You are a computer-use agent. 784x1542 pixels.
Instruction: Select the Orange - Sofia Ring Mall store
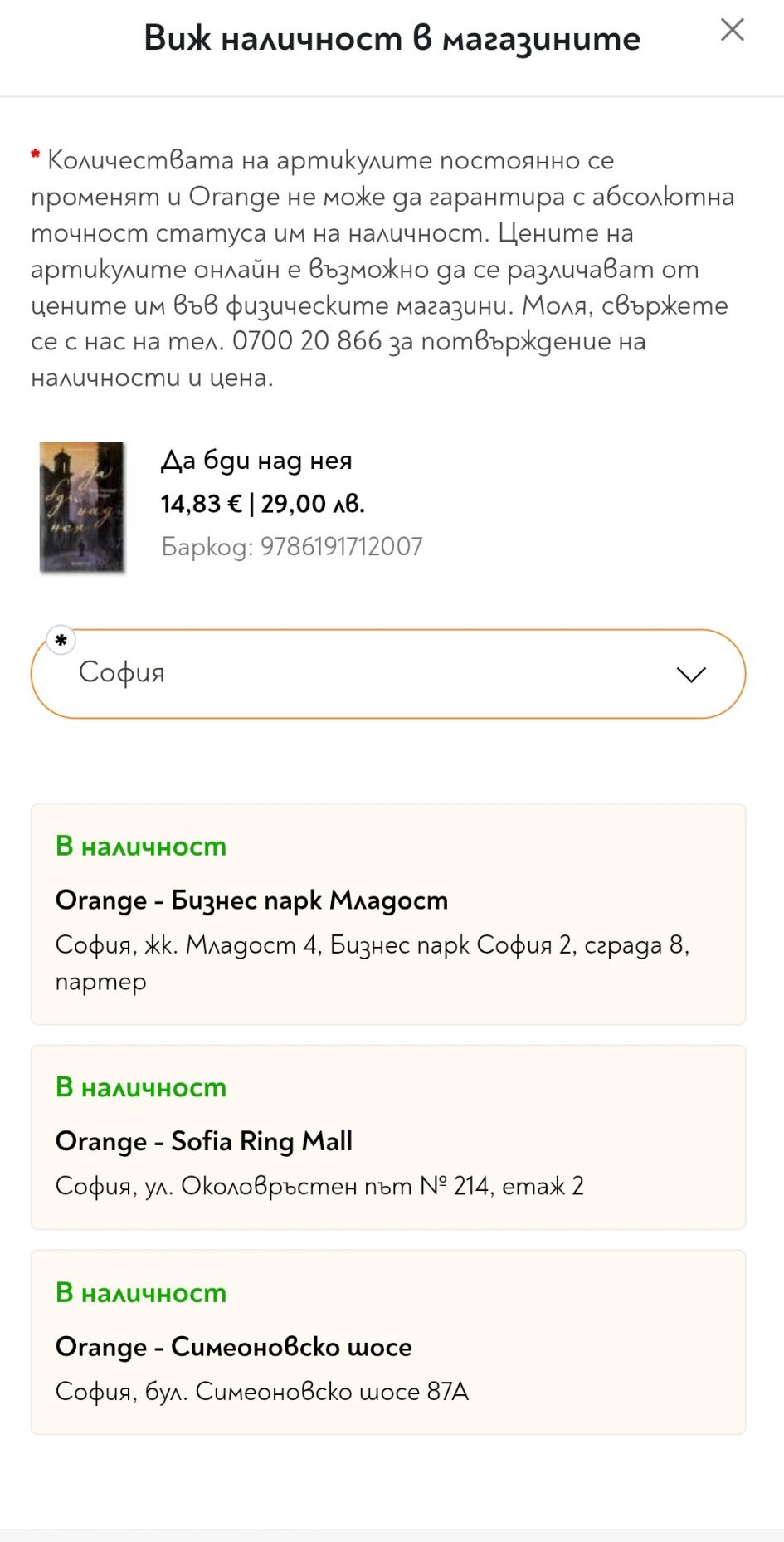tap(204, 1142)
